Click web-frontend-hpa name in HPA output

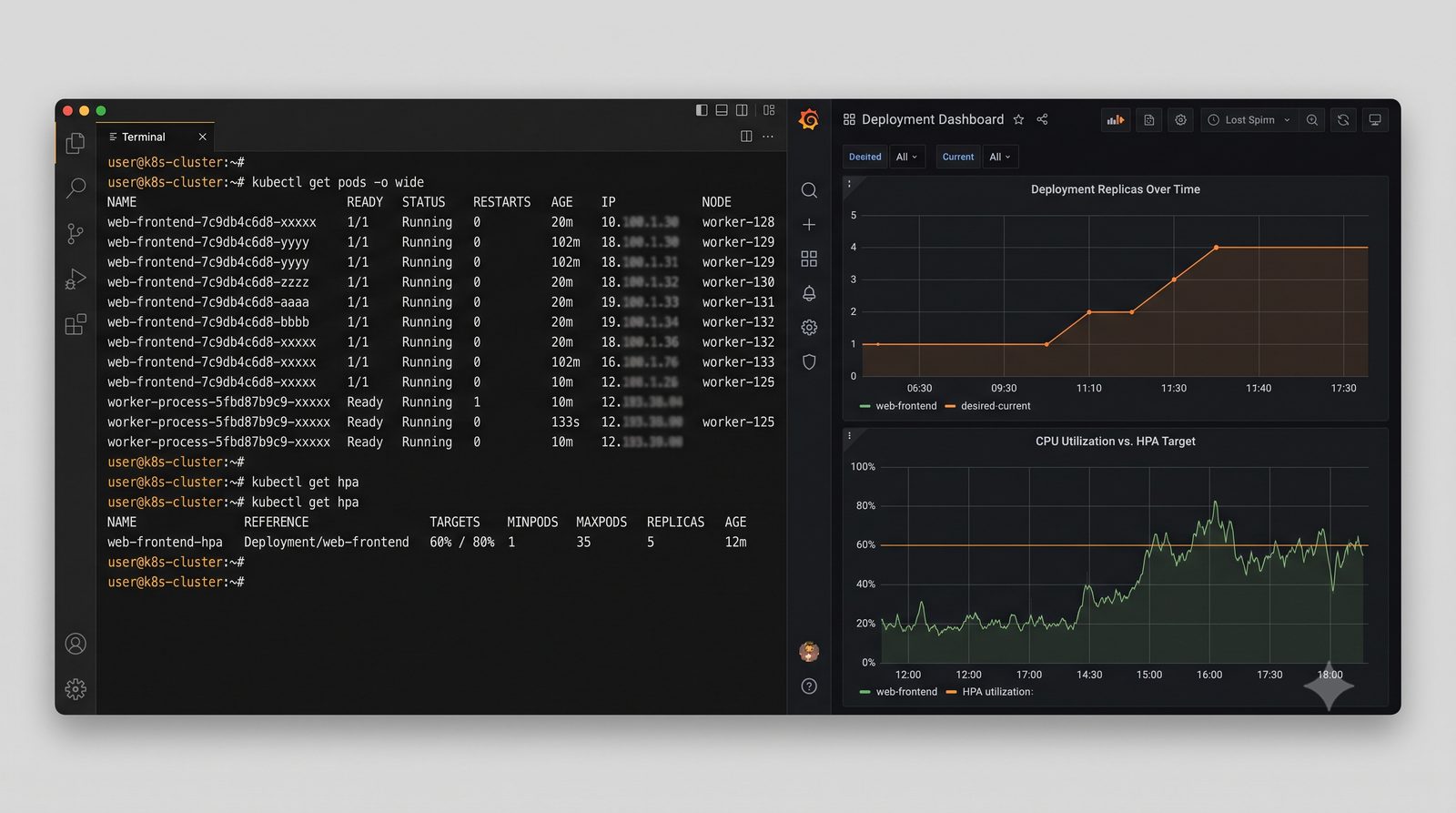pos(165,542)
